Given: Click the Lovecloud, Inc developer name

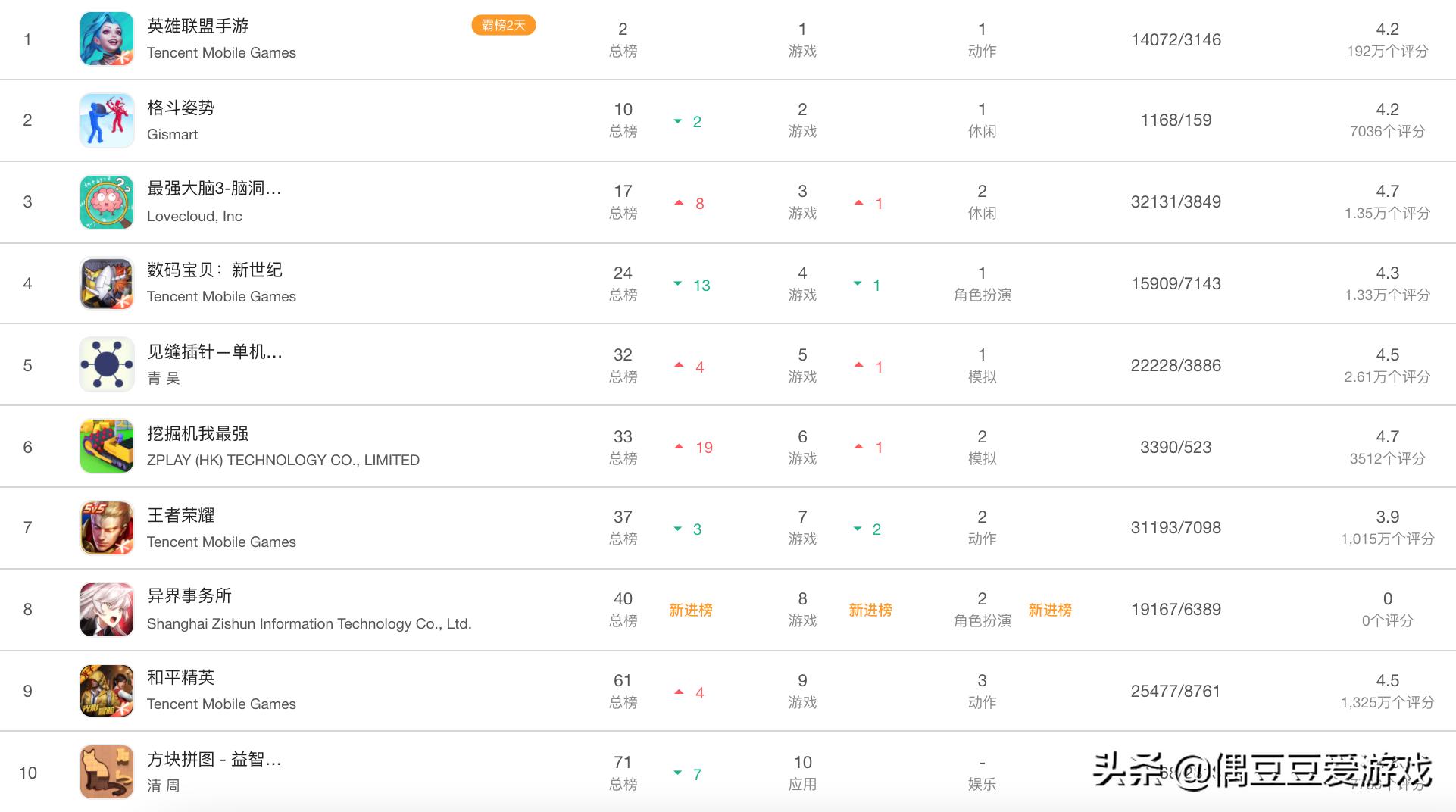Looking at the screenshot, I should (x=195, y=217).
